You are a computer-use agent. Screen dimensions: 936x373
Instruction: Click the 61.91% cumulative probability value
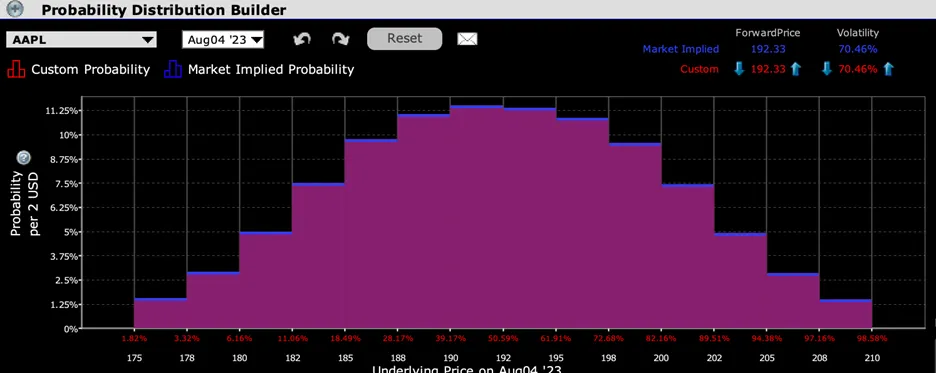coord(556,339)
